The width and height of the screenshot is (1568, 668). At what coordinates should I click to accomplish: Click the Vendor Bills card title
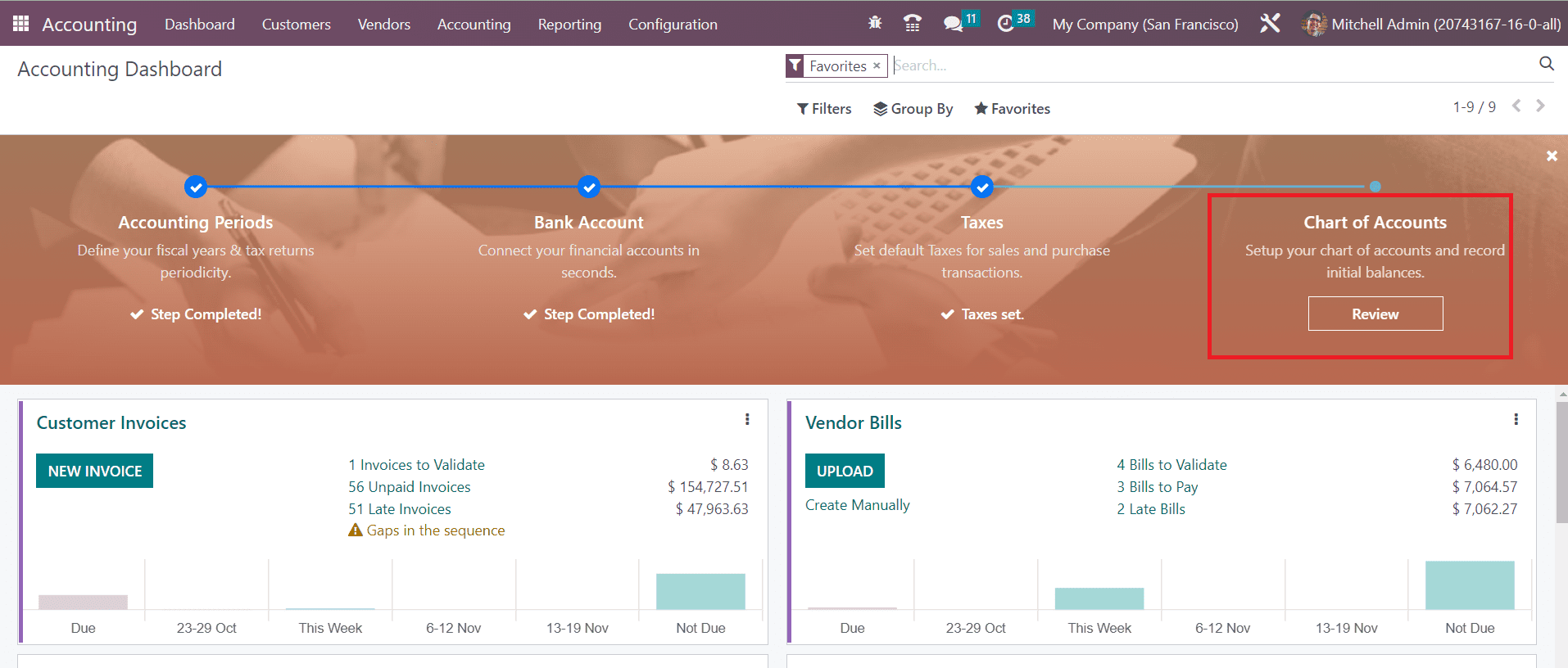pyautogui.click(x=854, y=422)
